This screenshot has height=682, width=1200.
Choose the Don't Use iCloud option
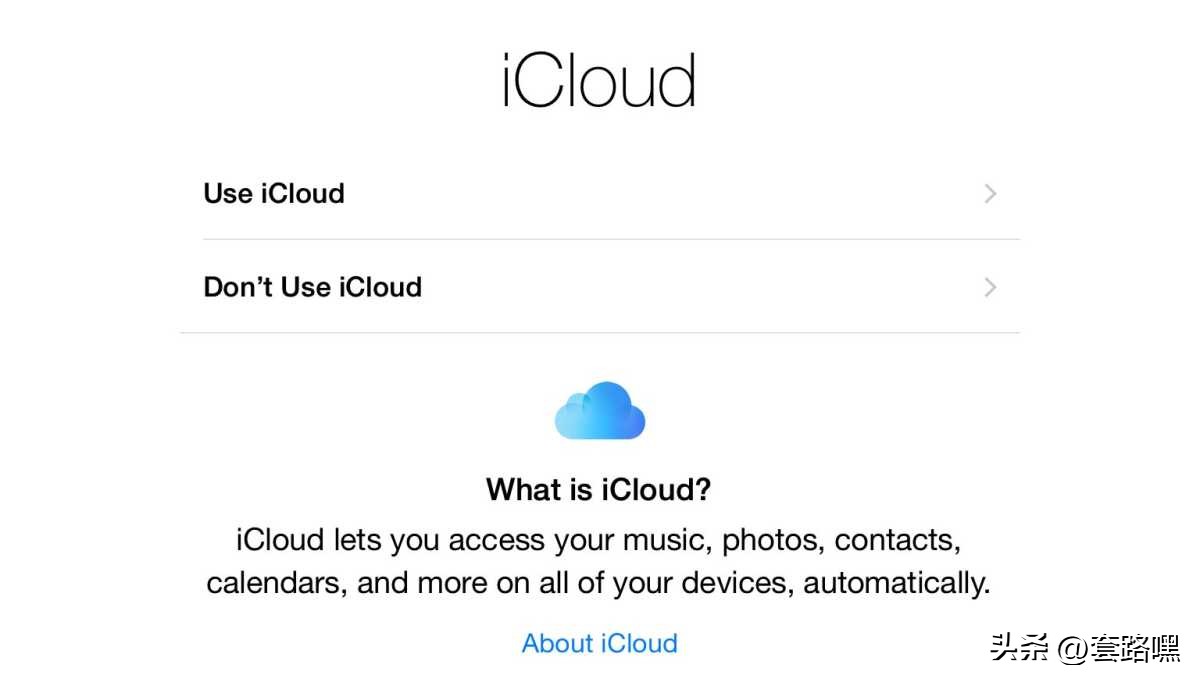(312, 288)
